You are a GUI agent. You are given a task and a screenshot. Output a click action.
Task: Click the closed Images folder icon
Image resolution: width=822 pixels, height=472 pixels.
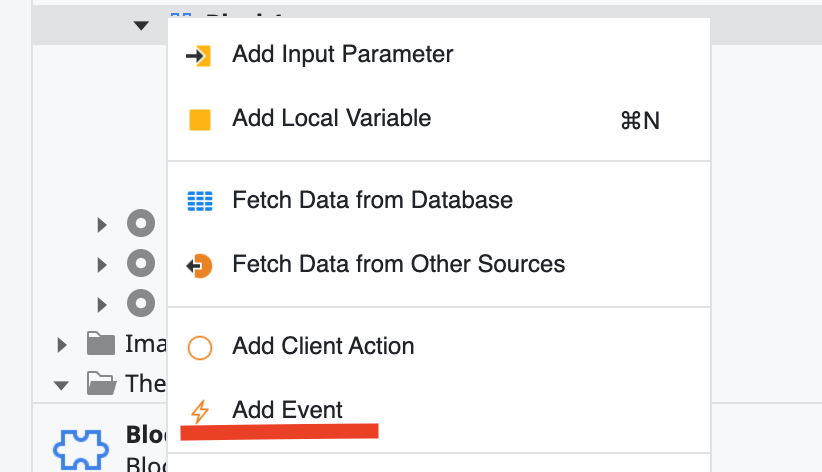[101, 345]
